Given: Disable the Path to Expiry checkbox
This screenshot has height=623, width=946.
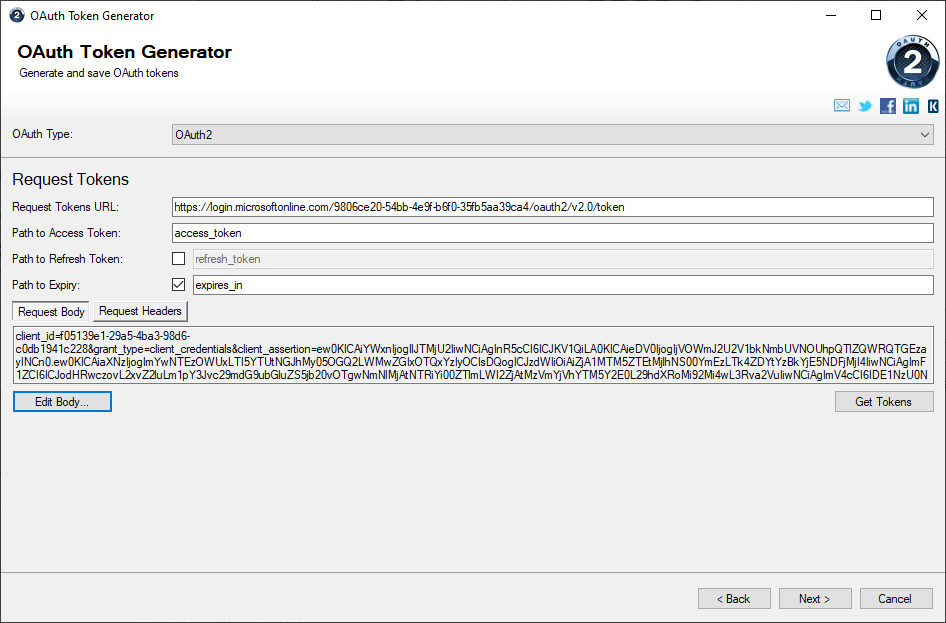Looking at the screenshot, I should pyautogui.click(x=178, y=284).
